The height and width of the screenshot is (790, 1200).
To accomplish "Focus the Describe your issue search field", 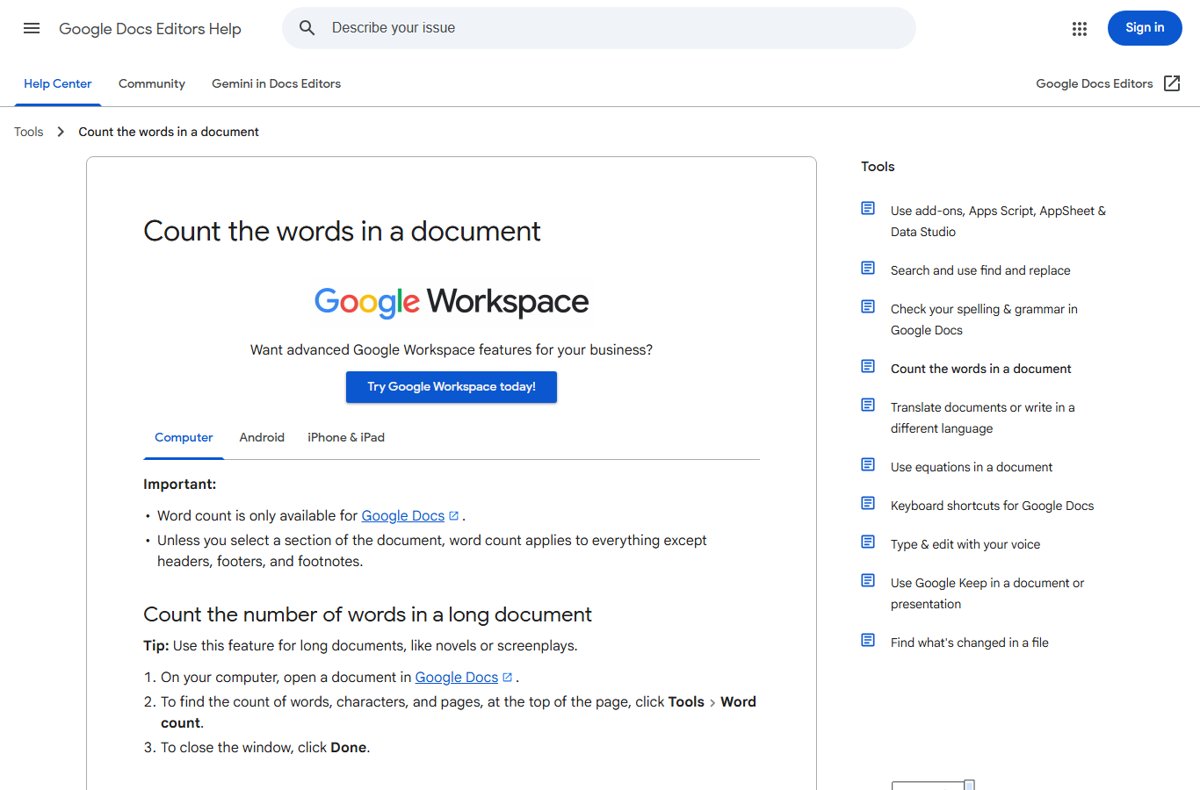I will pyautogui.click(x=598, y=28).
